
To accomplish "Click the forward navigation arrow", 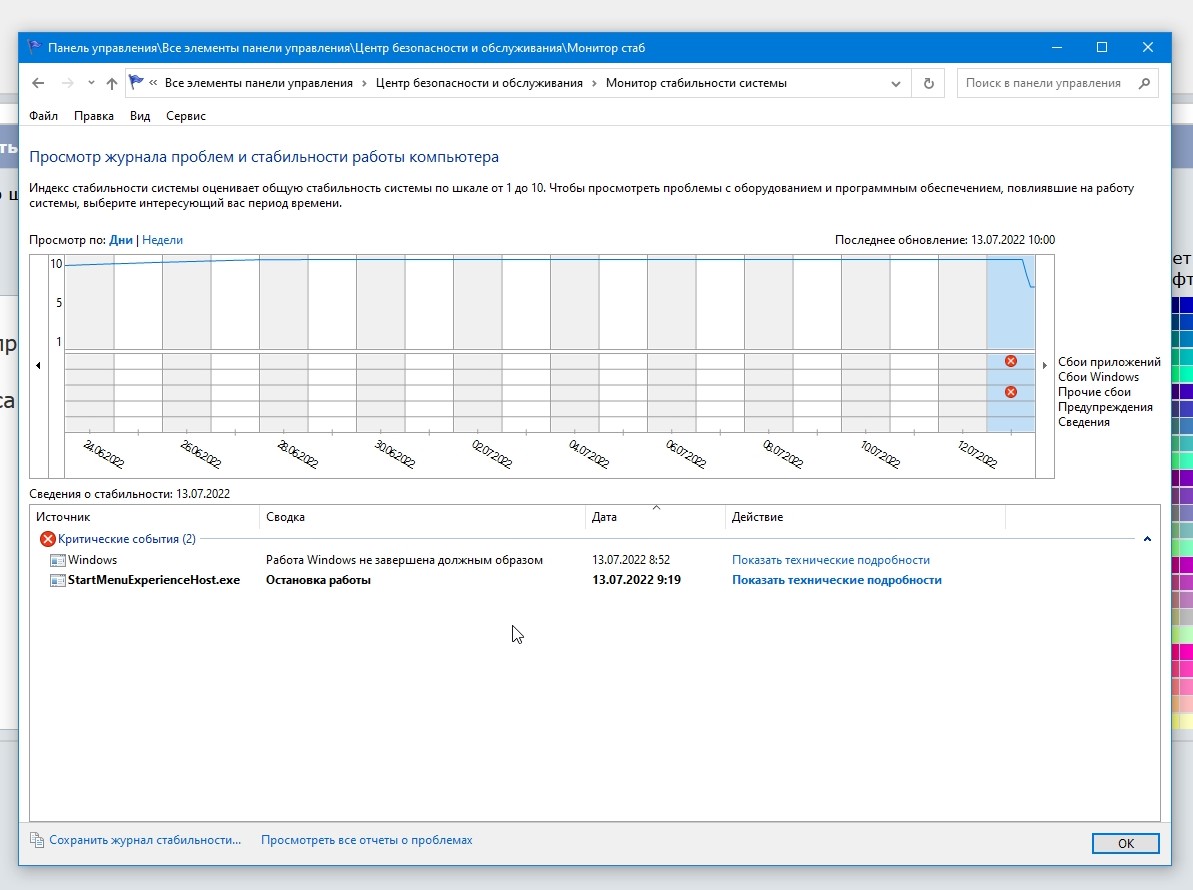I will coord(68,83).
